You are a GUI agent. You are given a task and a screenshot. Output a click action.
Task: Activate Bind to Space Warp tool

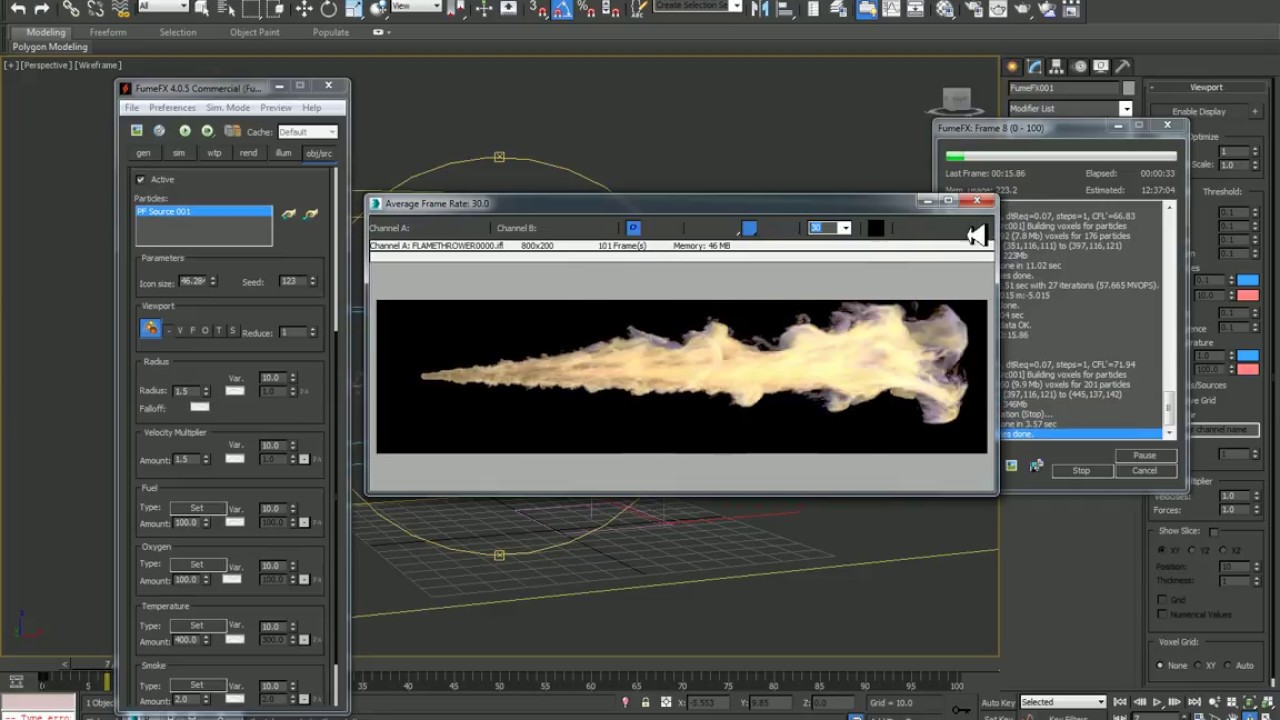click(120, 8)
